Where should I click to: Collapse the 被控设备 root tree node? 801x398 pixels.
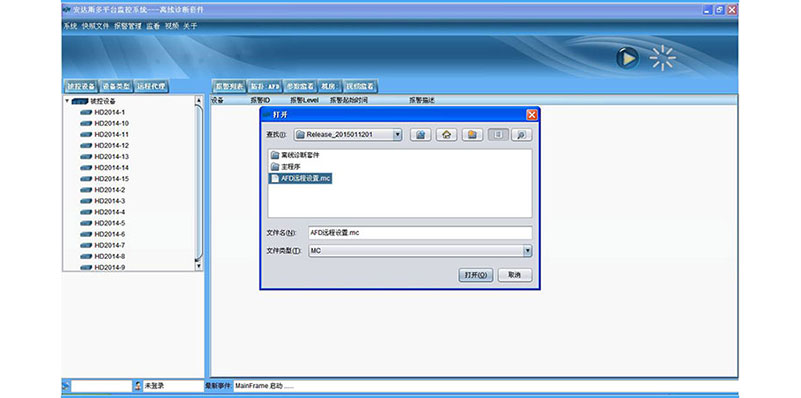click(67, 101)
